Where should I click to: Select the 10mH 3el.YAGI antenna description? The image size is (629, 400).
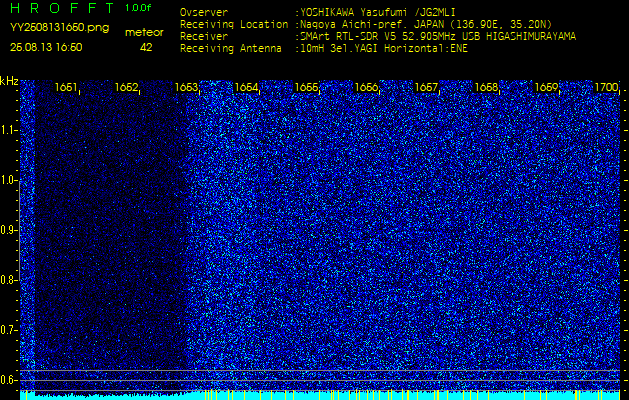pos(383,49)
